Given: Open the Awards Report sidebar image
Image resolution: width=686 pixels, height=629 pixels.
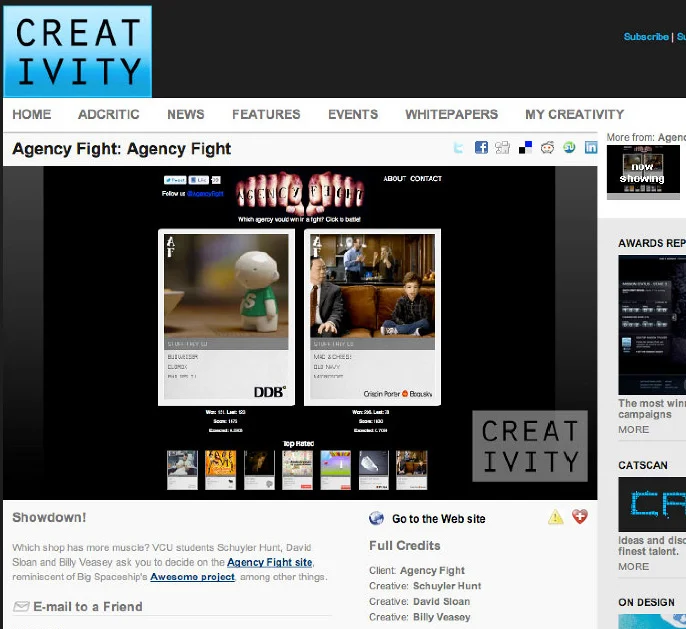Looking at the screenshot, I should 652,325.
